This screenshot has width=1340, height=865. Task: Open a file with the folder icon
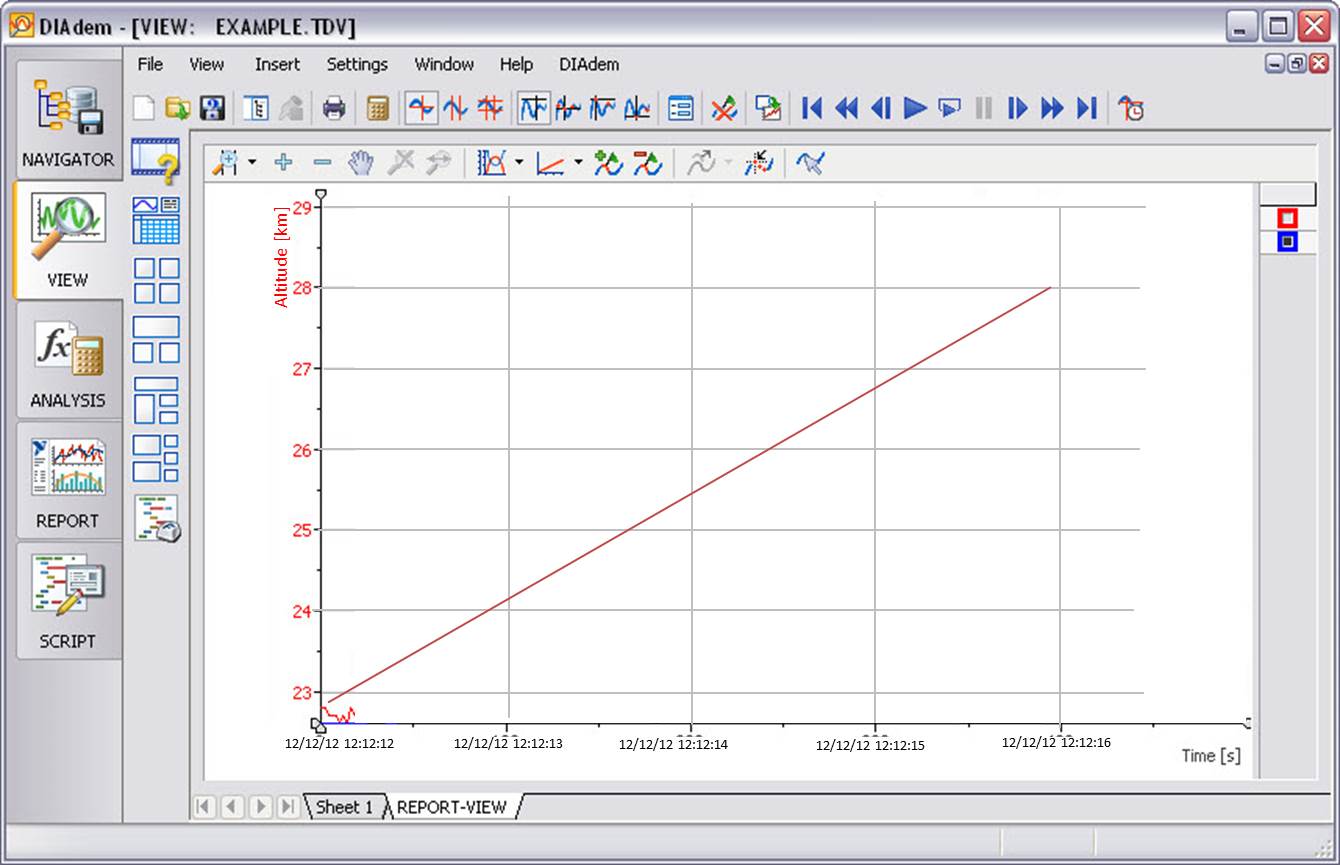[178, 108]
